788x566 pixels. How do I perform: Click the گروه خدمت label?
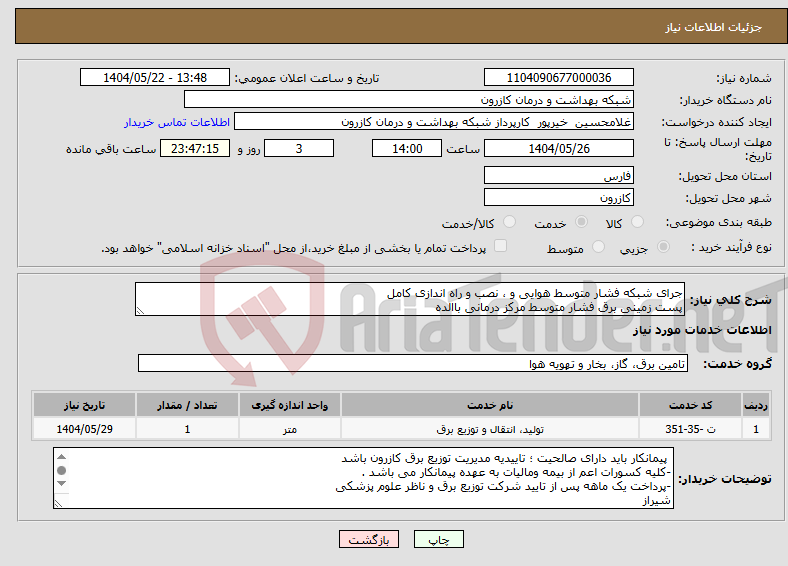point(737,363)
